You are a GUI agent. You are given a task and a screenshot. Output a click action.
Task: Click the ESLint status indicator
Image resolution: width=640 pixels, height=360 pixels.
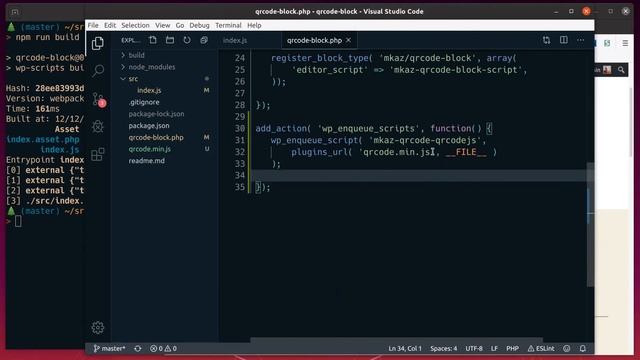(541, 349)
